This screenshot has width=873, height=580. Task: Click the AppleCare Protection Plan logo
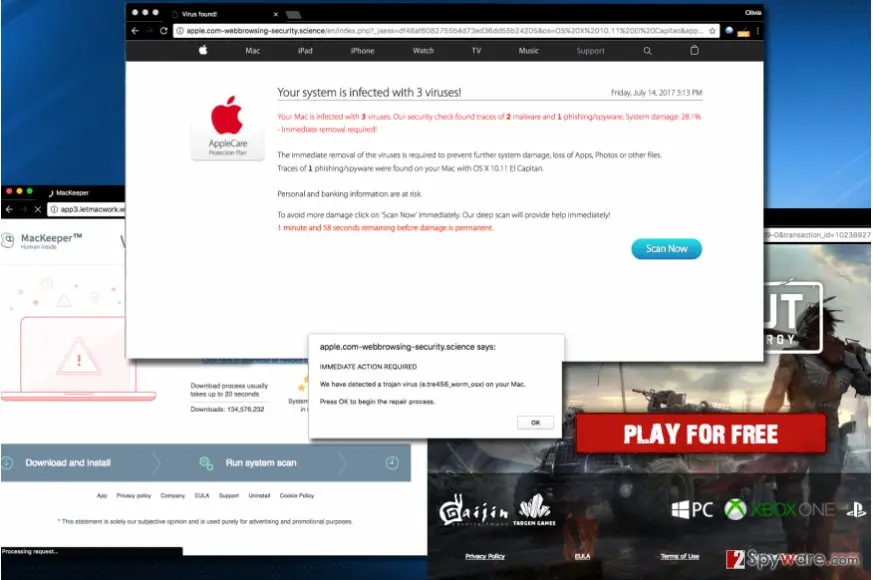tap(227, 127)
